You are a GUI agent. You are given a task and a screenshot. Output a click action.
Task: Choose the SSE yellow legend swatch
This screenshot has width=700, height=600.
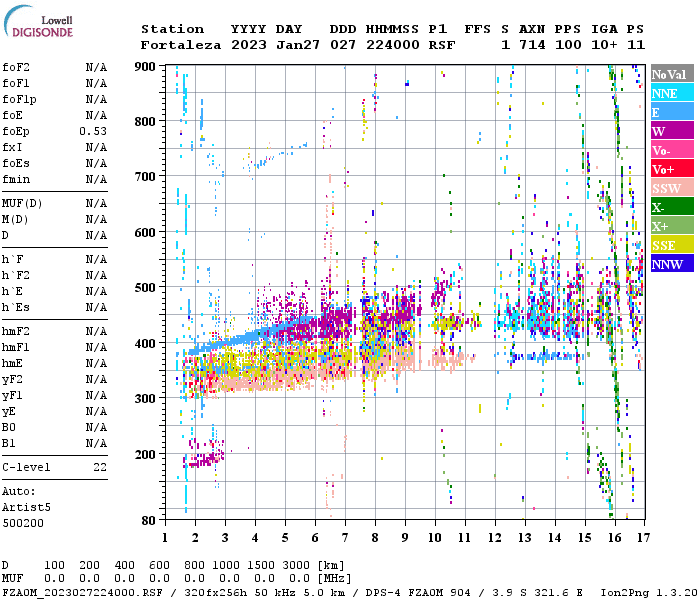[672, 245]
